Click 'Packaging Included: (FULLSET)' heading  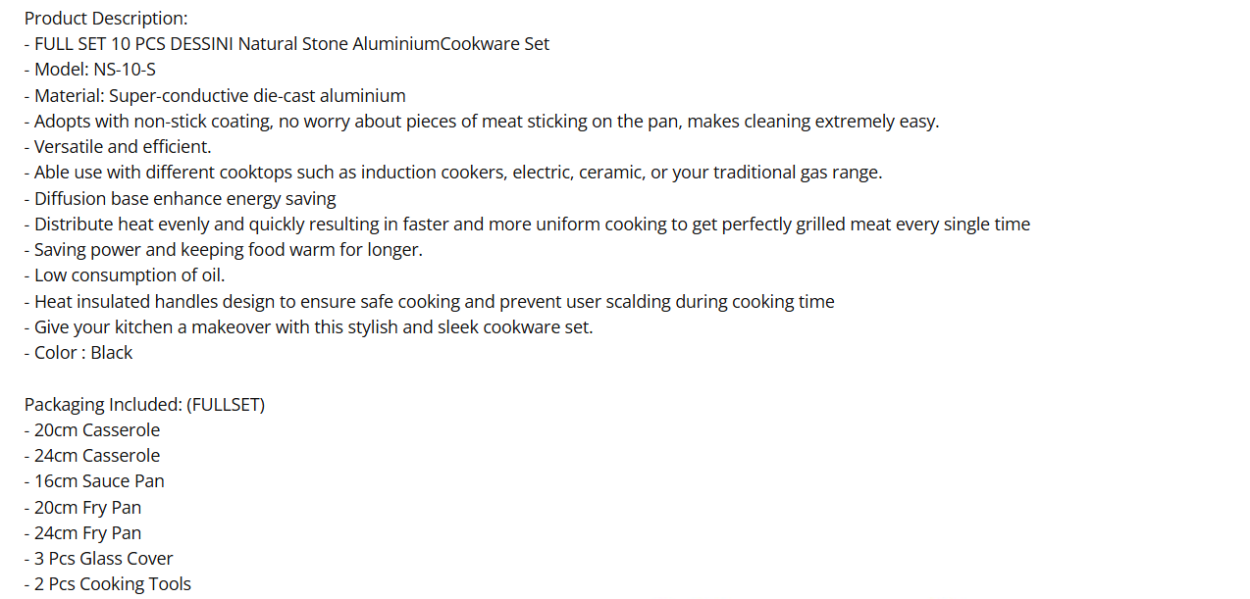pyautogui.click(x=144, y=404)
